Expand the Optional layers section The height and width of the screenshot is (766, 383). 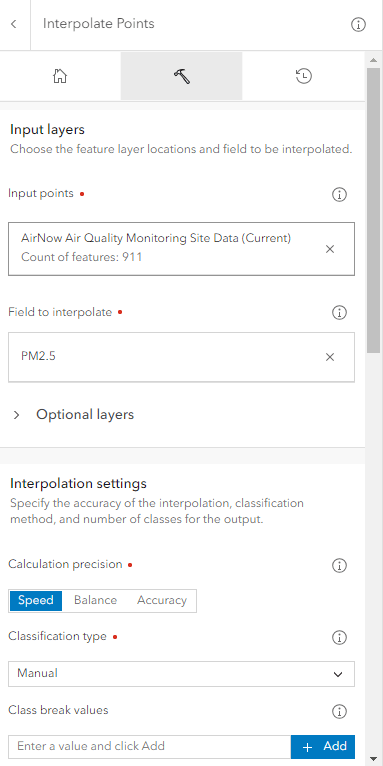point(73,415)
